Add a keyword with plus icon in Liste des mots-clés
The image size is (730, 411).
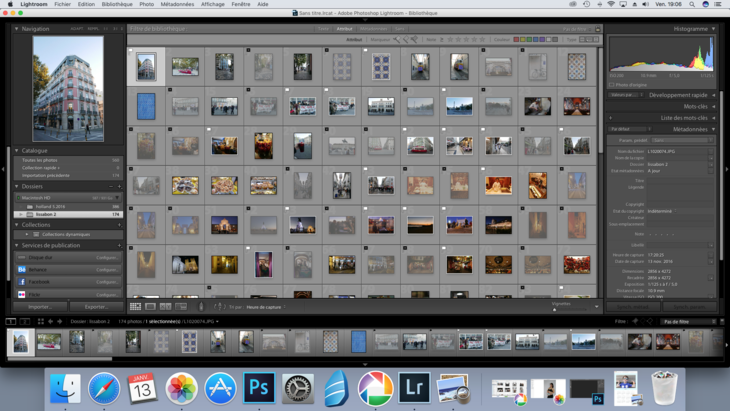611,118
